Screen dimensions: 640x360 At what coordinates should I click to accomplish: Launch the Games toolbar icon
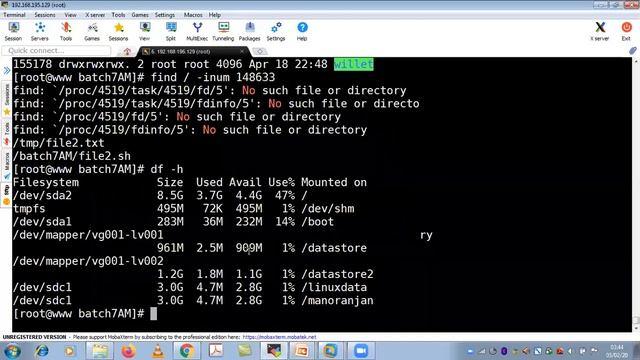[92, 31]
